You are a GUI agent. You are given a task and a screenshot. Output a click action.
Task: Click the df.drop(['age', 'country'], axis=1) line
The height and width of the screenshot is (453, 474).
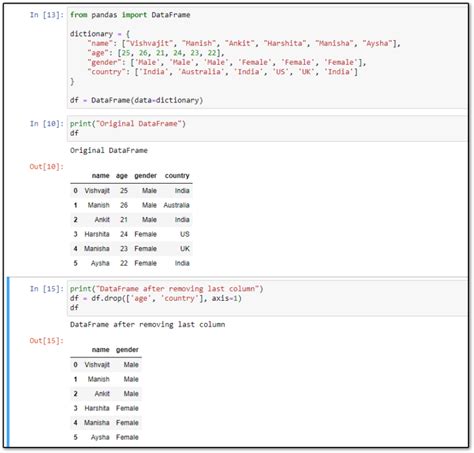click(156, 298)
